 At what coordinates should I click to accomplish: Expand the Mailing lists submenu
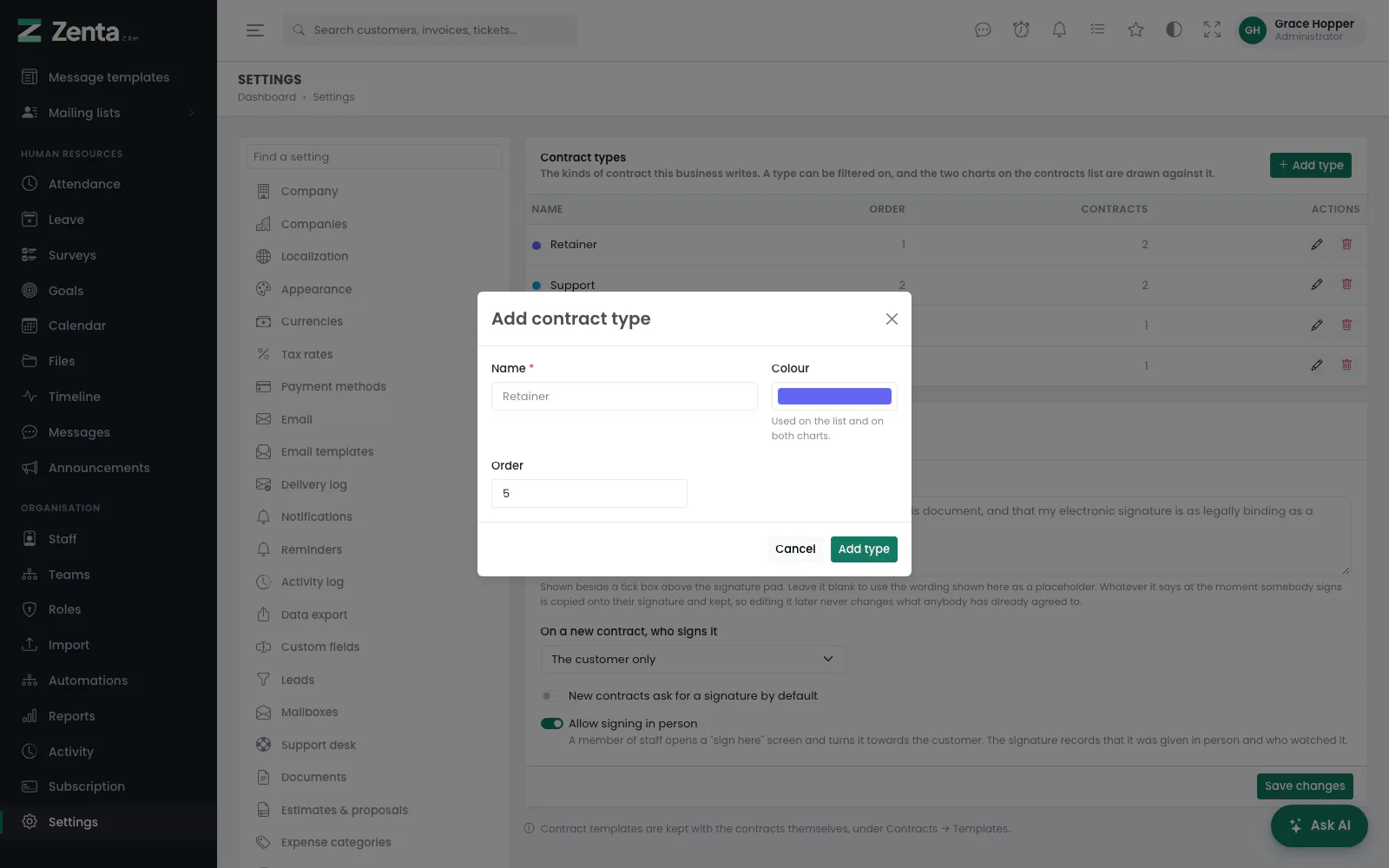pos(109,113)
